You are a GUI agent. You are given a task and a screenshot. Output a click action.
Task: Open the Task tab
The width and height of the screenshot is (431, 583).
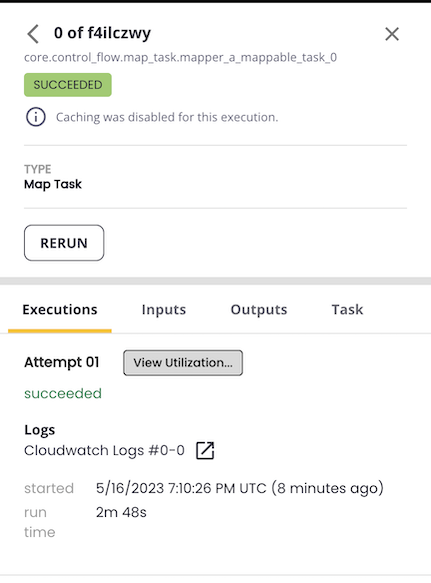[347, 310]
